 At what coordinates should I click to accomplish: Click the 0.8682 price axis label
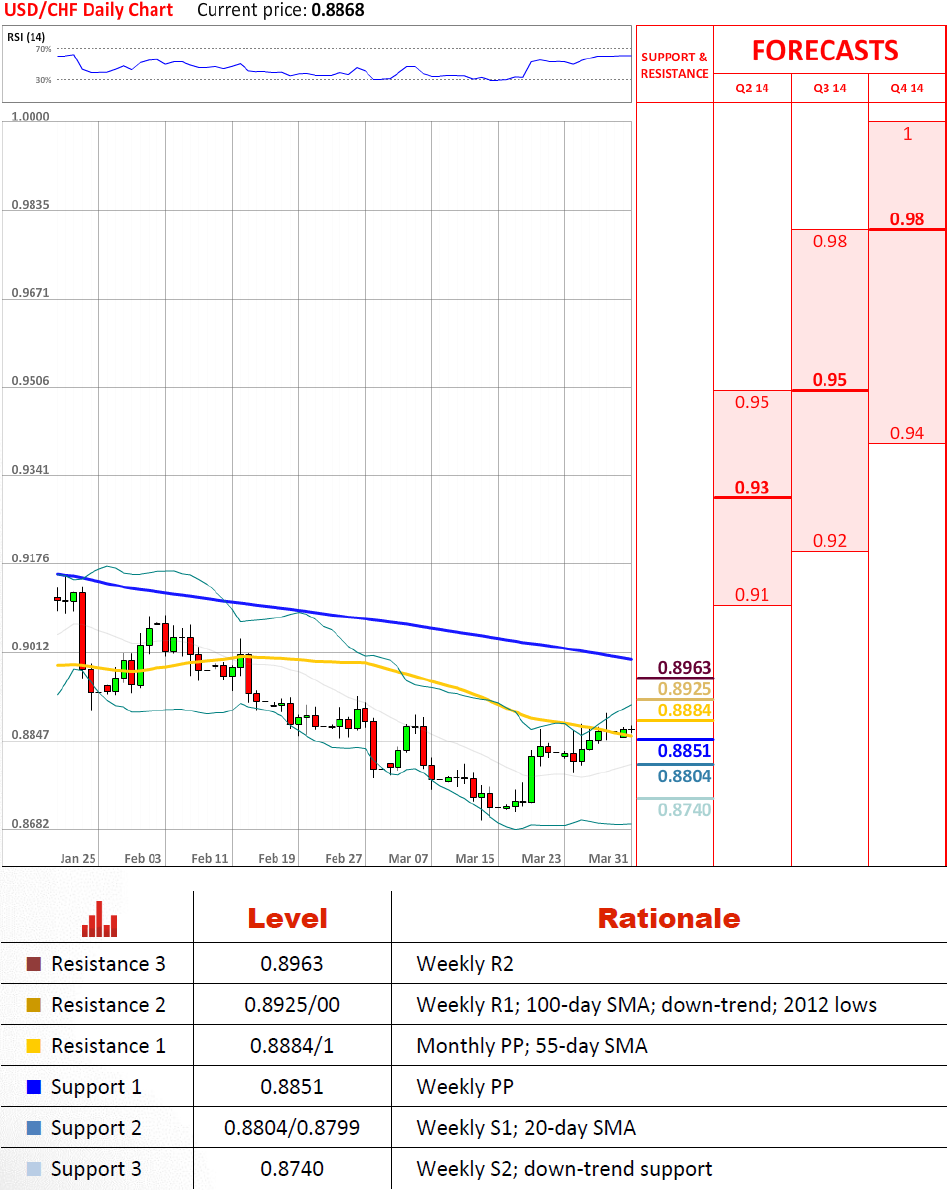[30, 823]
